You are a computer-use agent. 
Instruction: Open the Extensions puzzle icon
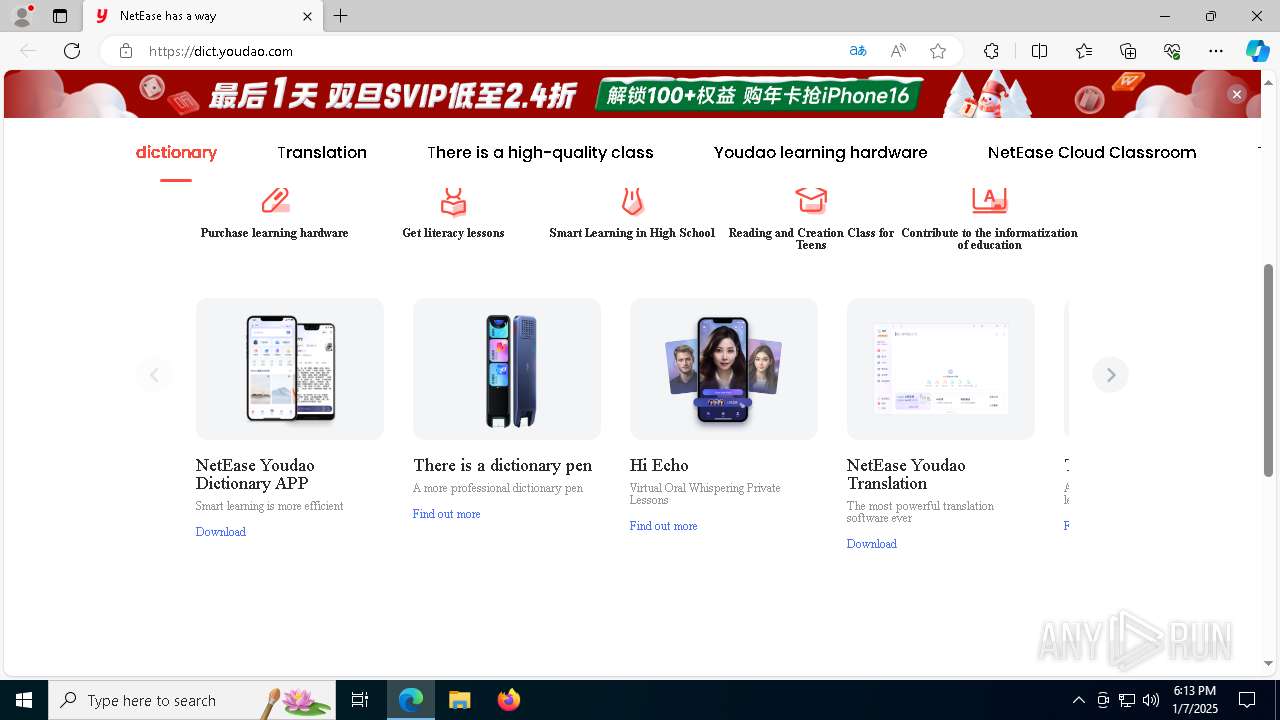(991, 51)
